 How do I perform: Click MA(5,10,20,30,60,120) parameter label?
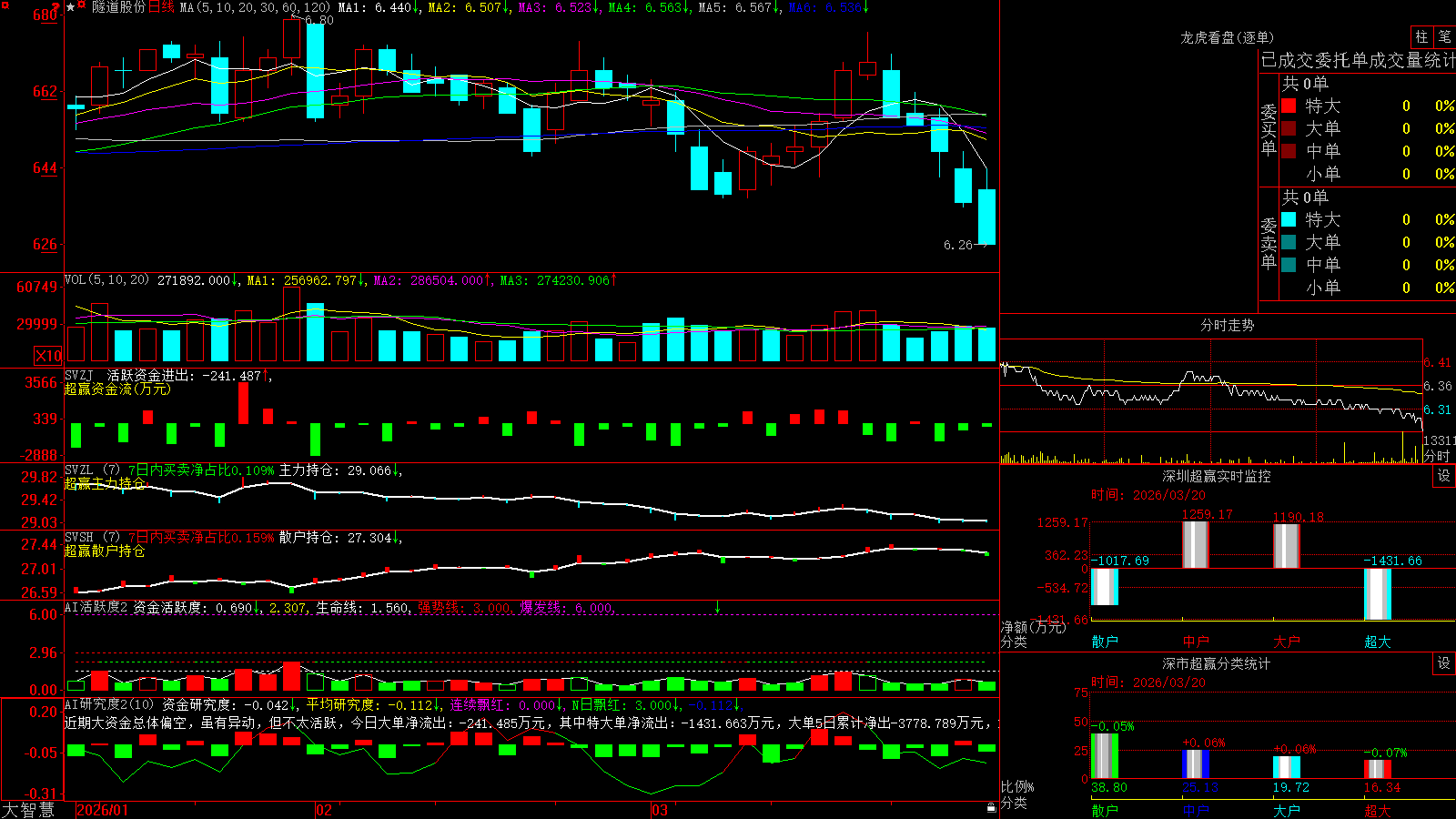[x=255, y=7]
